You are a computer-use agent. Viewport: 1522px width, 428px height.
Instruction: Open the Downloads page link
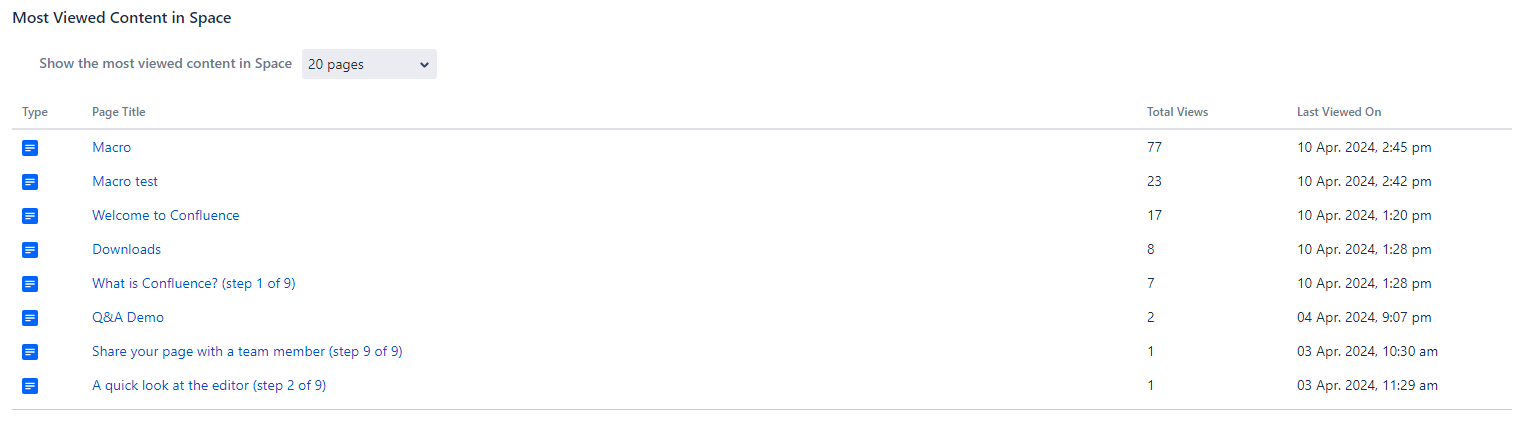point(126,250)
